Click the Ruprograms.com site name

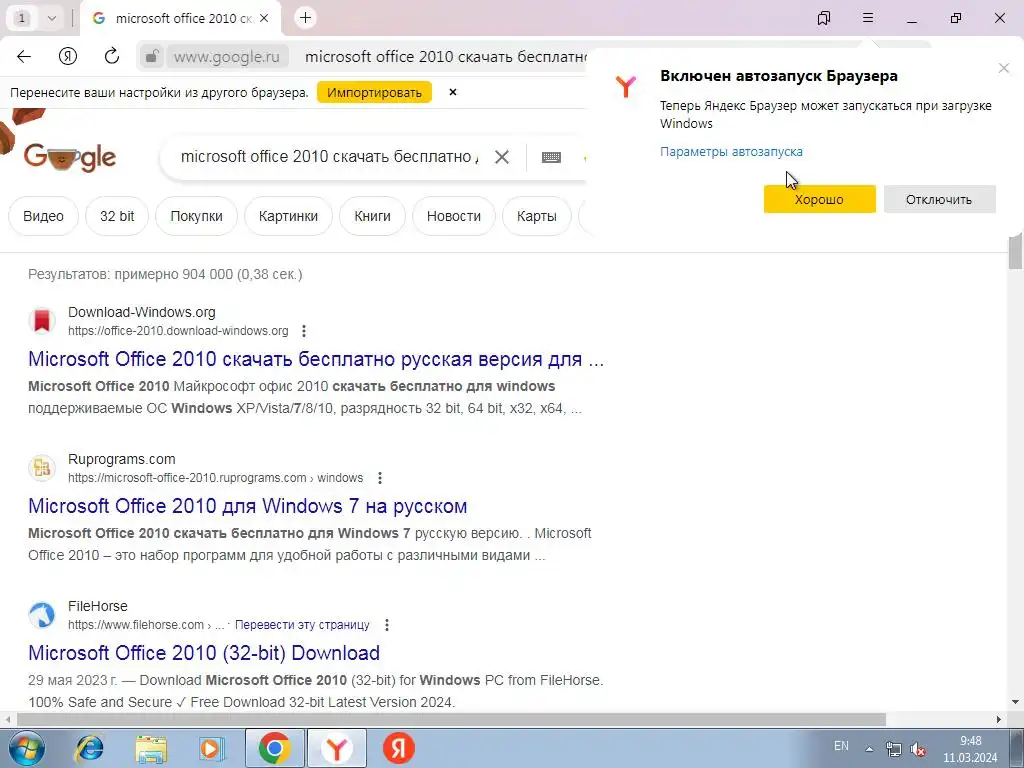(121, 459)
